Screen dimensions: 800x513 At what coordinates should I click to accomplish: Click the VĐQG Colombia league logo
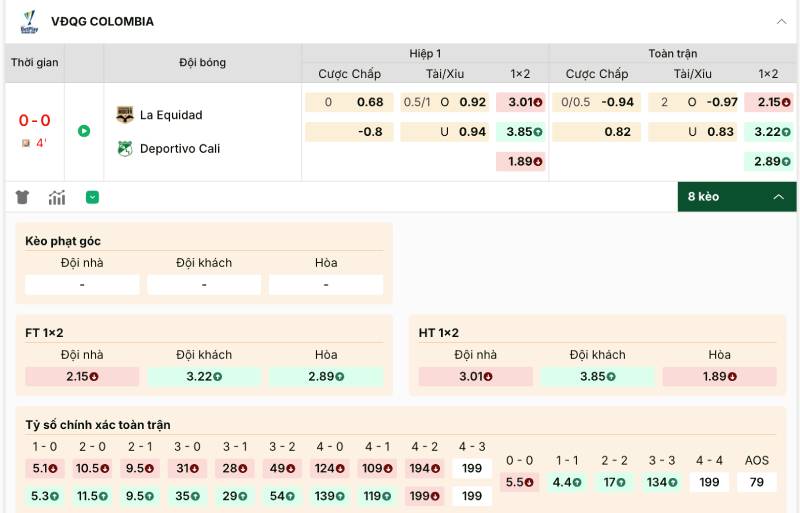[x=29, y=22]
